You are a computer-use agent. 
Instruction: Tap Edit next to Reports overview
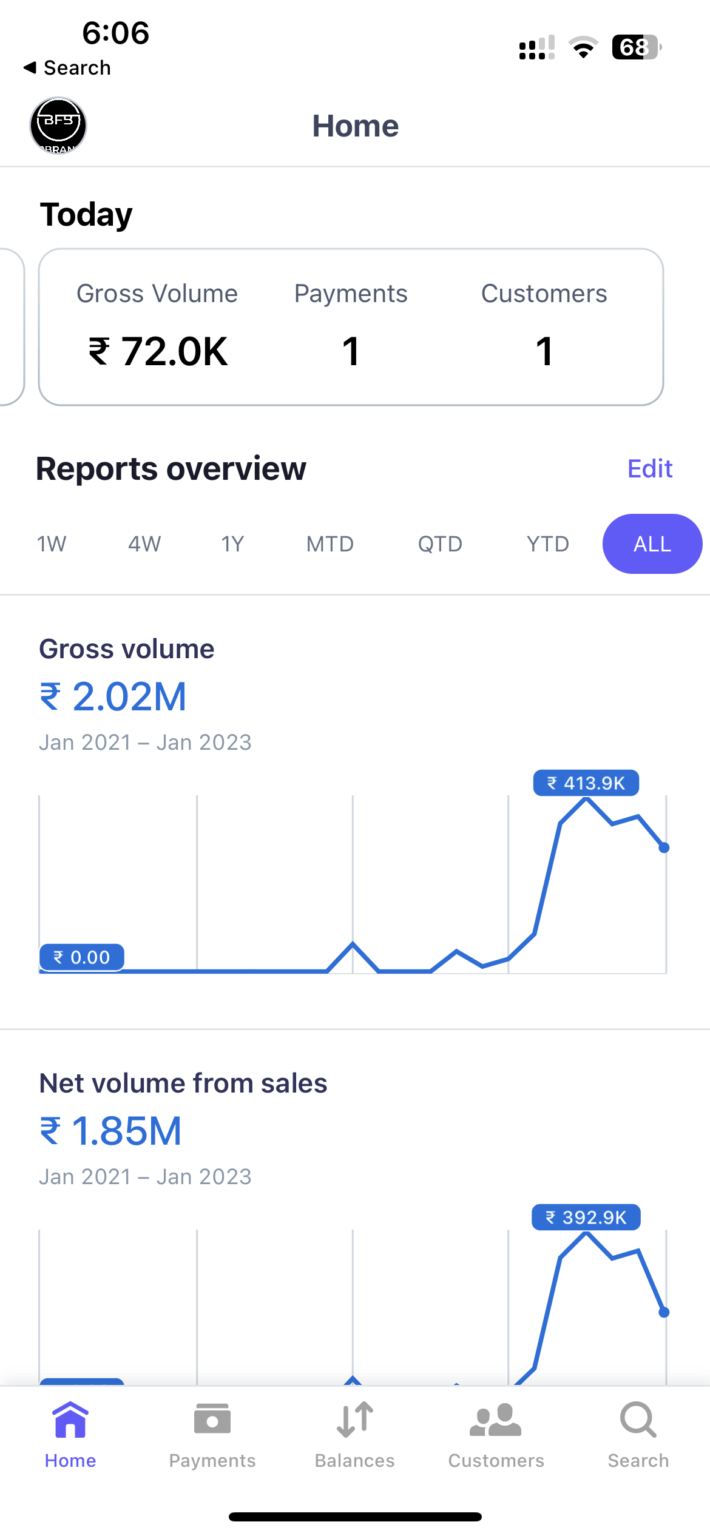(x=650, y=469)
